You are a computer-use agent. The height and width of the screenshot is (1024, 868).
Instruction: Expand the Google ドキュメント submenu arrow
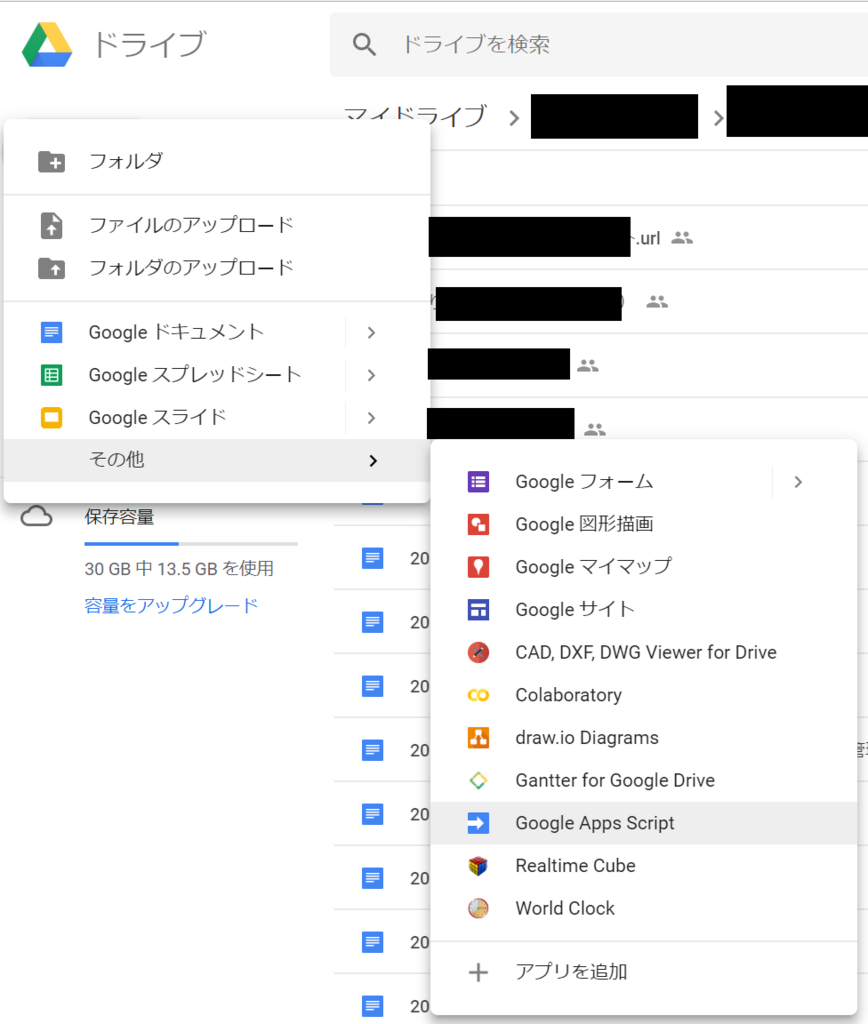coord(371,332)
